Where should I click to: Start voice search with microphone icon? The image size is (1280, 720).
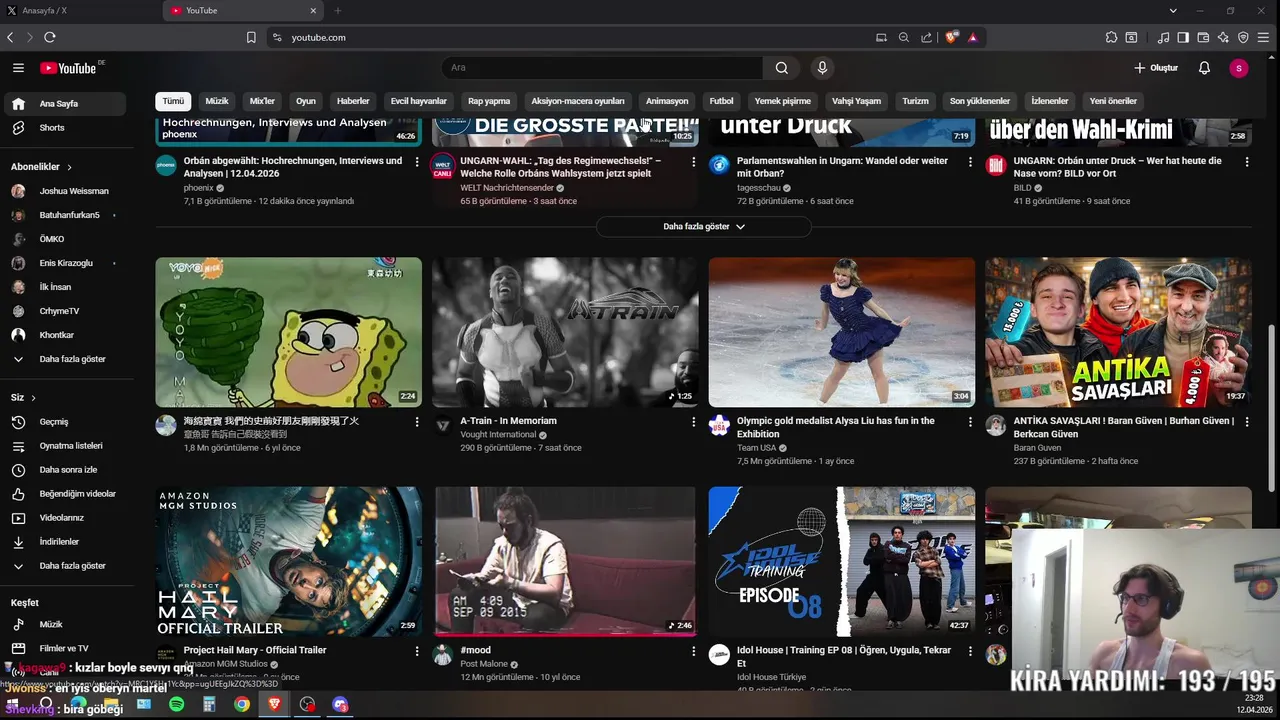(x=822, y=68)
